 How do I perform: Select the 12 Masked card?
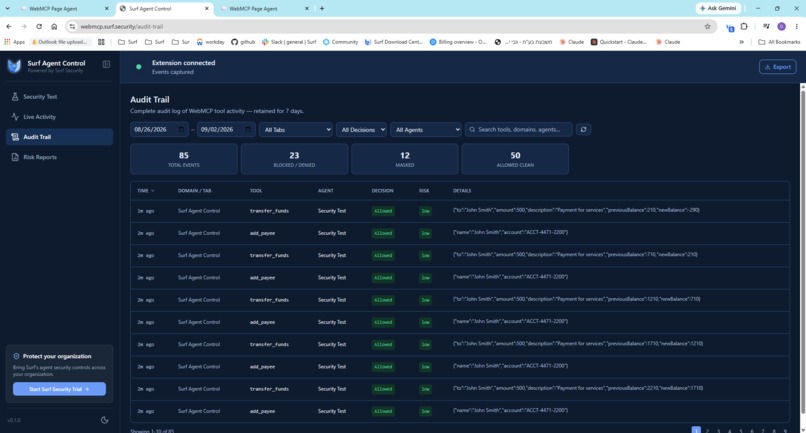[x=405, y=159]
